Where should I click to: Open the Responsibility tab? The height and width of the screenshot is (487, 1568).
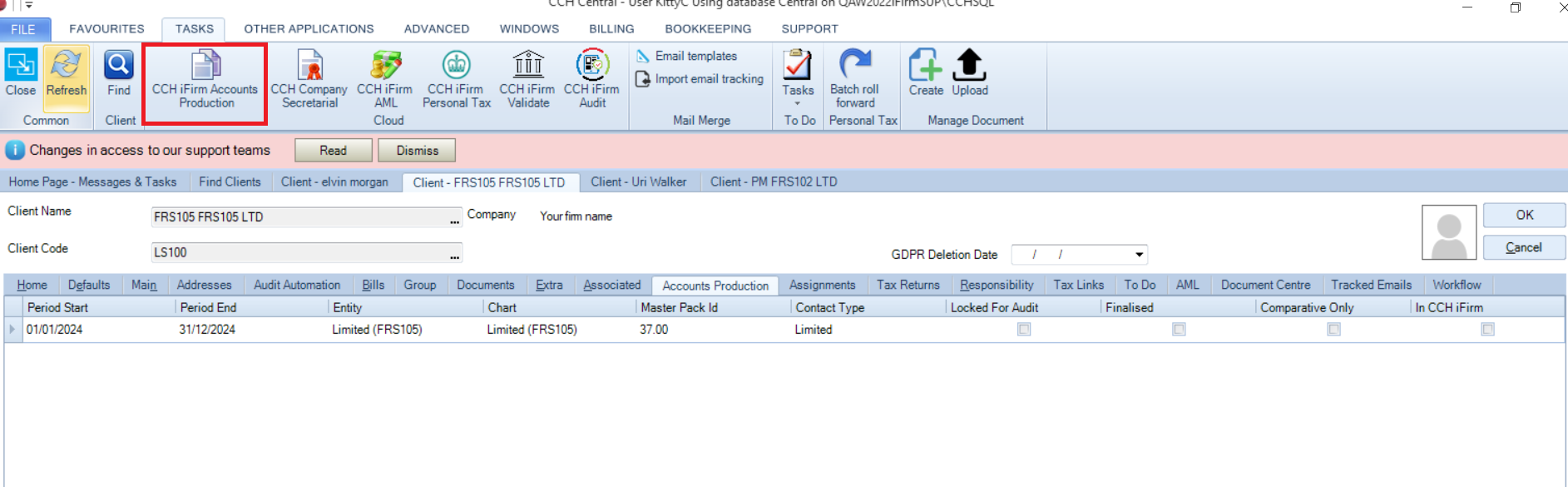997,285
